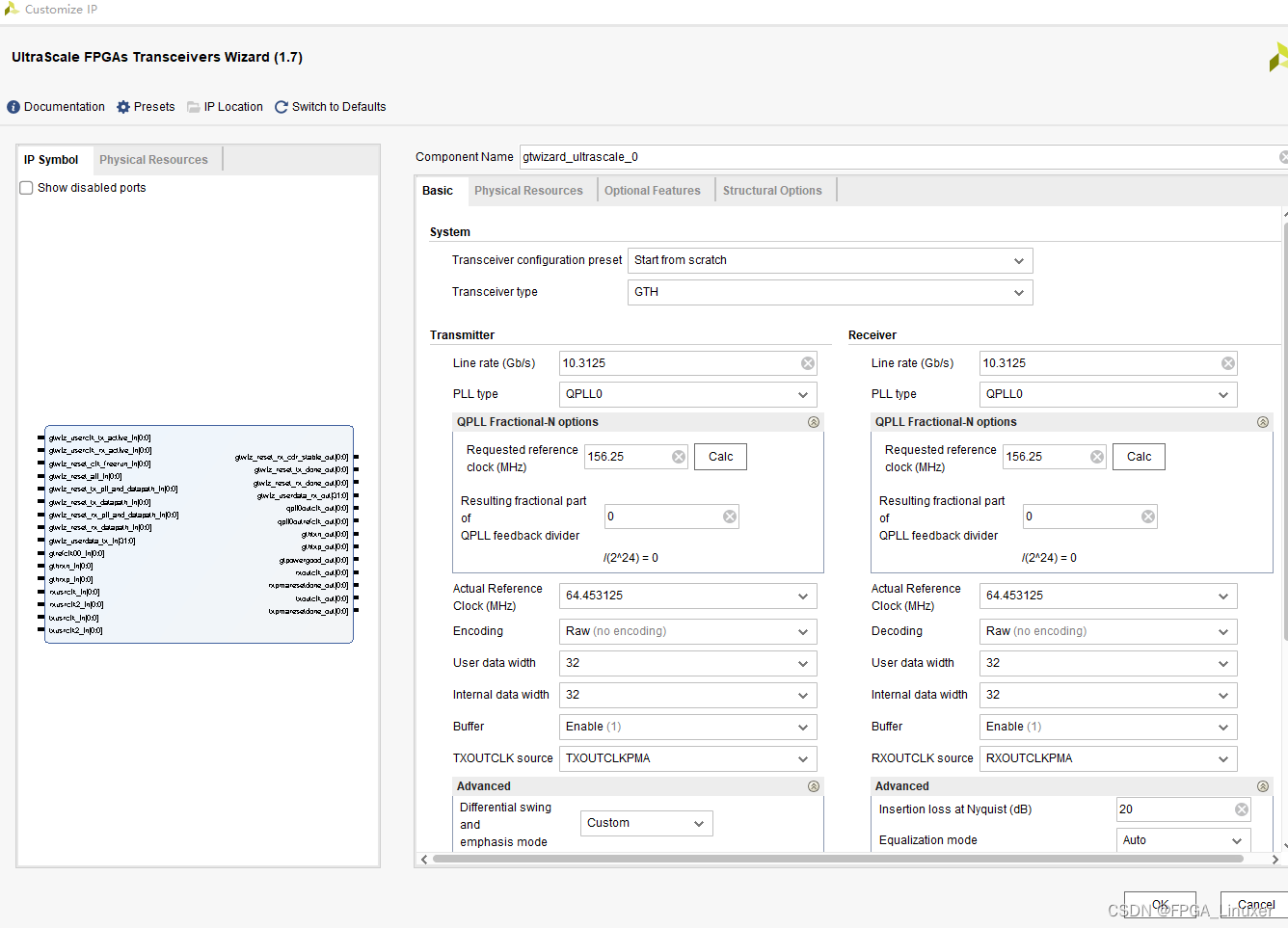Clear the Component Name field
1288x928 pixels.
point(1283,157)
